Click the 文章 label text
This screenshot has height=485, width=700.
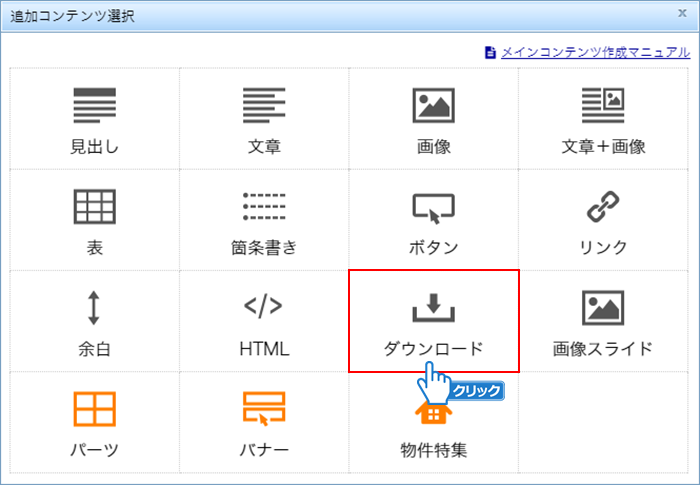point(264,146)
